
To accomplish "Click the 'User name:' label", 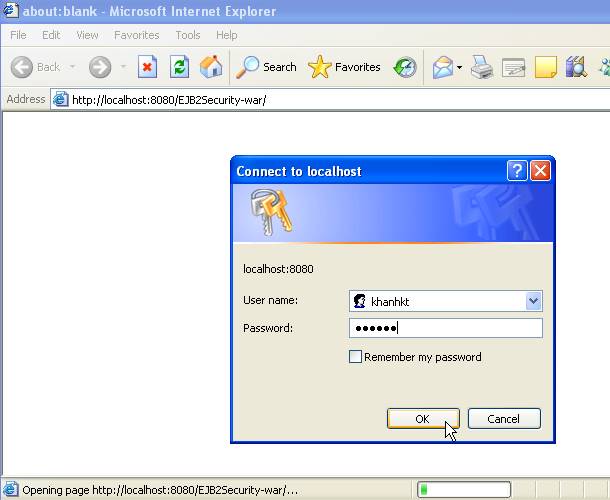I will [270, 300].
